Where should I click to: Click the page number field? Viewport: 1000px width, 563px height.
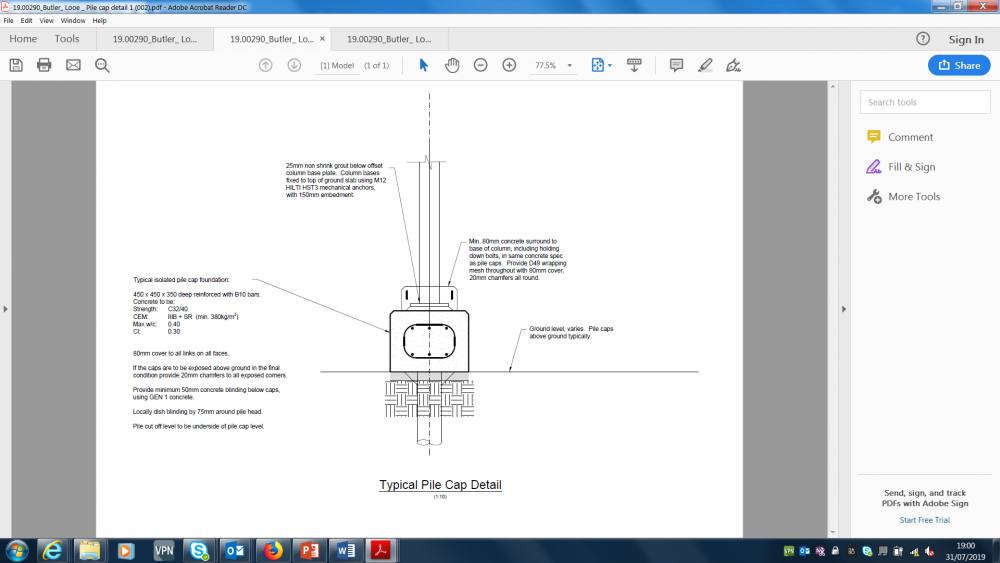(x=337, y=65)
